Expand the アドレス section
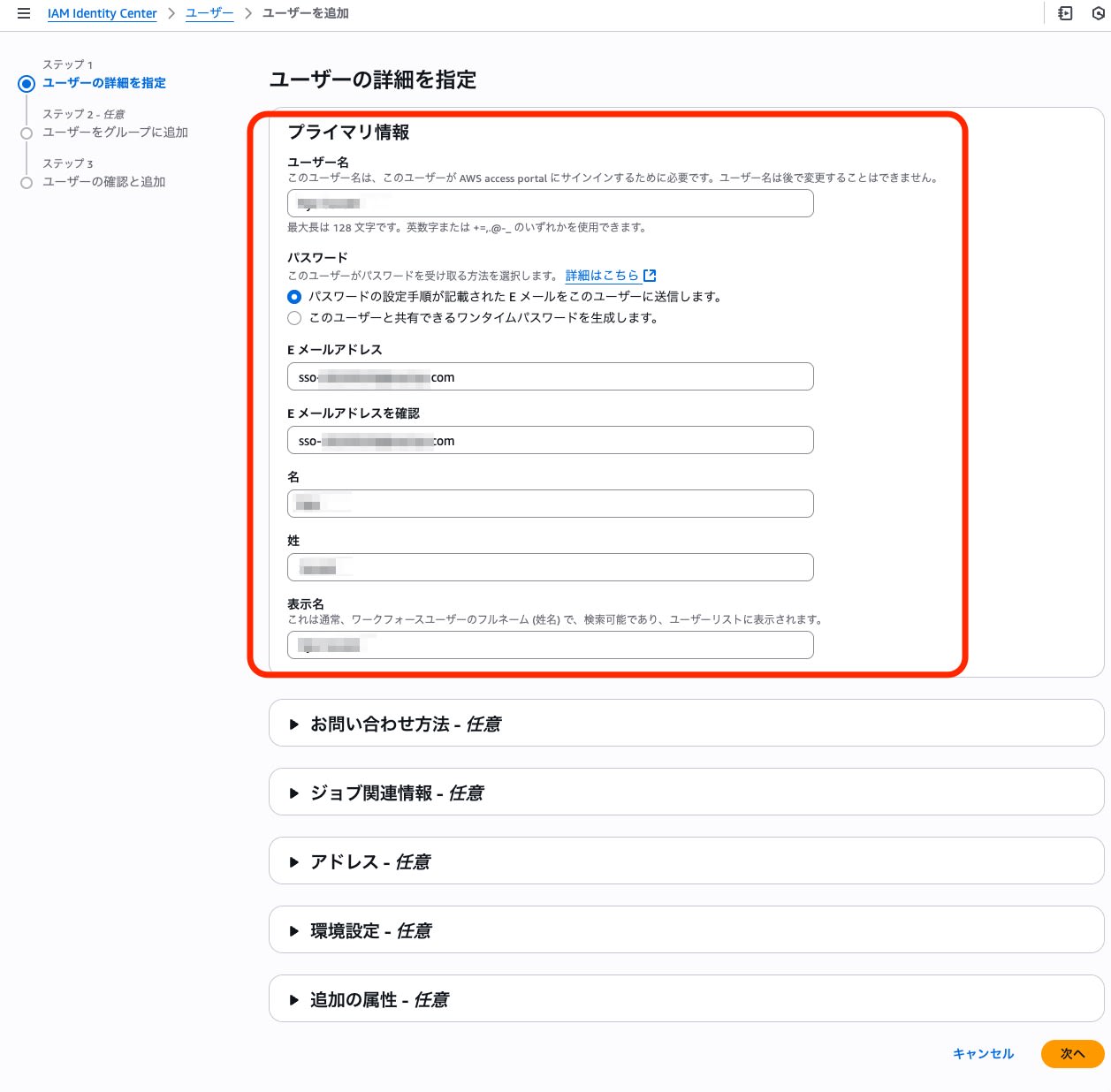Image resolution: width=1111 pixels, height=1092 pixels. click(x=686, y=861)
